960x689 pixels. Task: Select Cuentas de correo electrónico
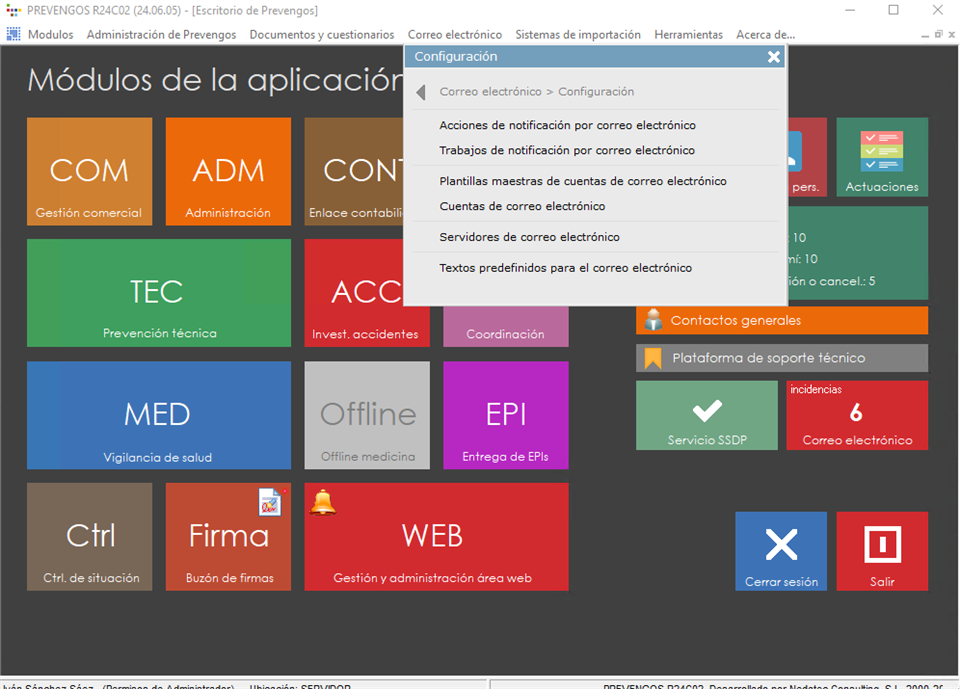[522, 206]
